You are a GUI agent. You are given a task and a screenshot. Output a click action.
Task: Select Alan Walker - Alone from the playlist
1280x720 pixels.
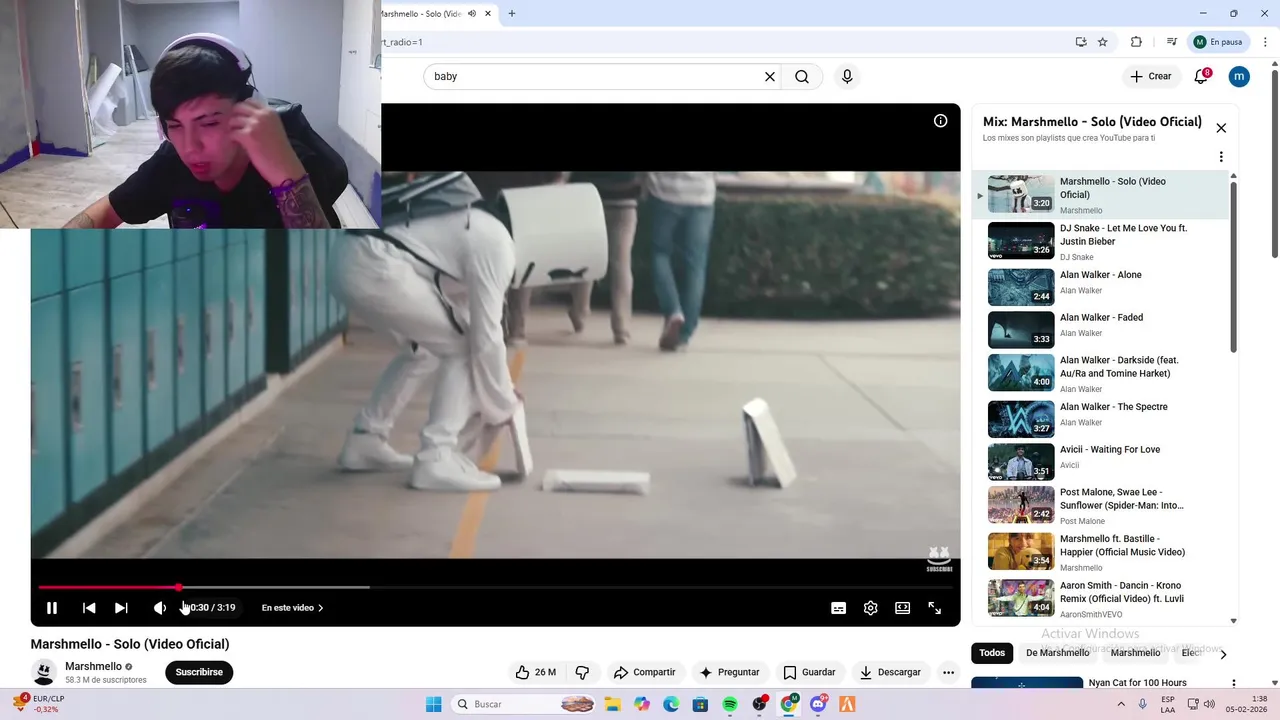tap(1100, 286)
